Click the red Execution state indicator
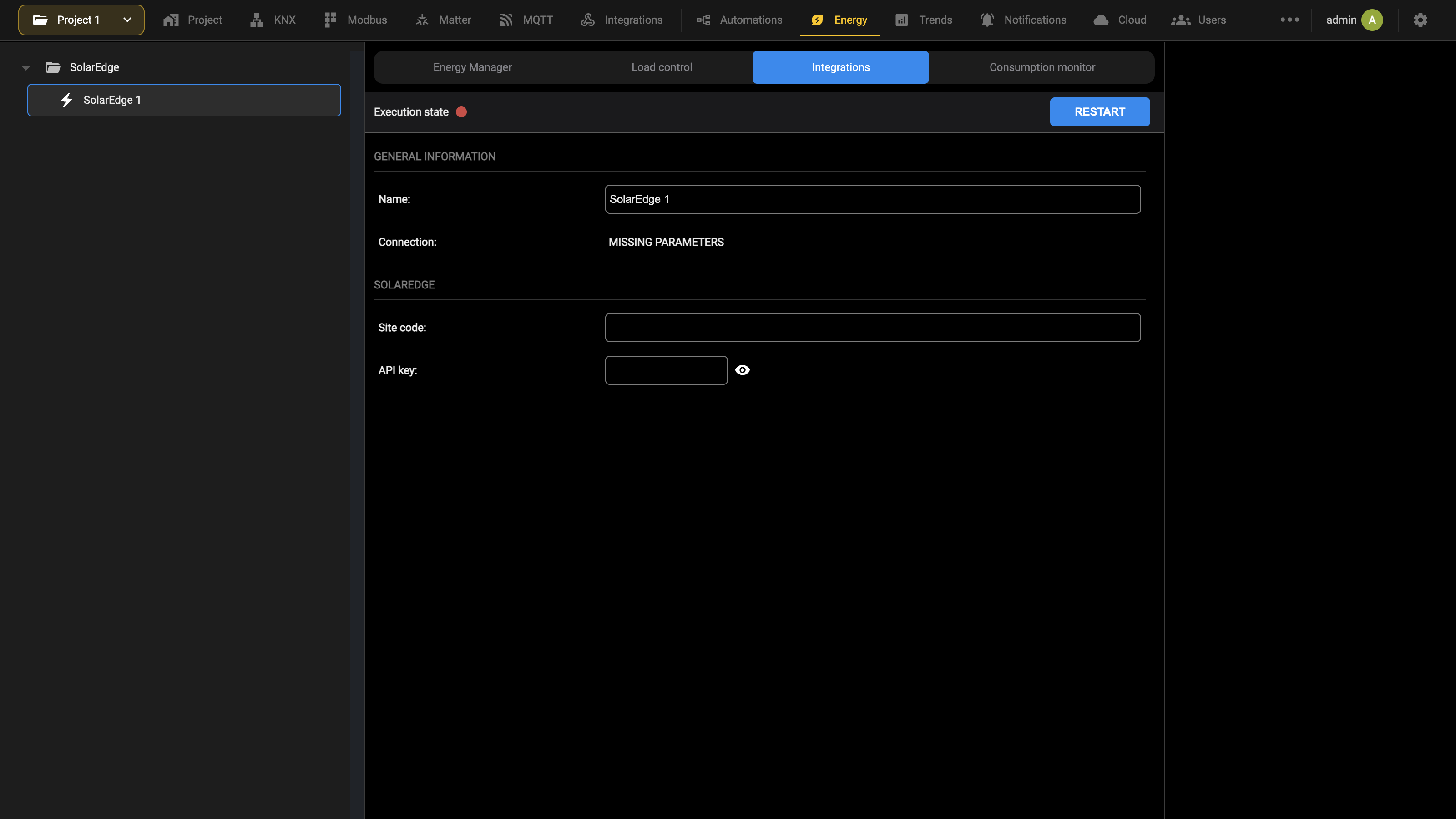Image resolution: width=1456 pixels, height=819 pixels. point(462,112)
